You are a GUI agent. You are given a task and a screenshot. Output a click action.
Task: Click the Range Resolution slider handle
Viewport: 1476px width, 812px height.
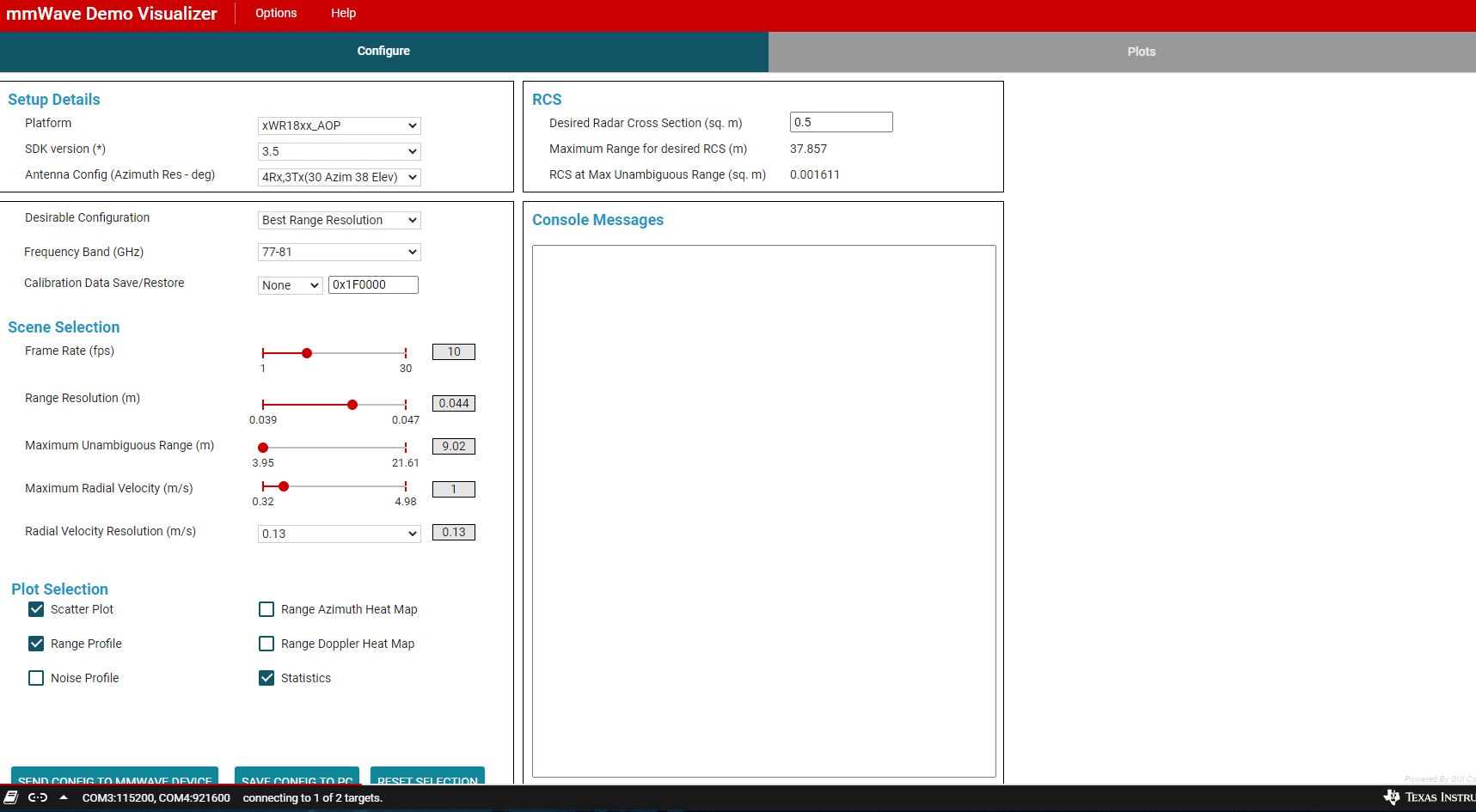352,405
